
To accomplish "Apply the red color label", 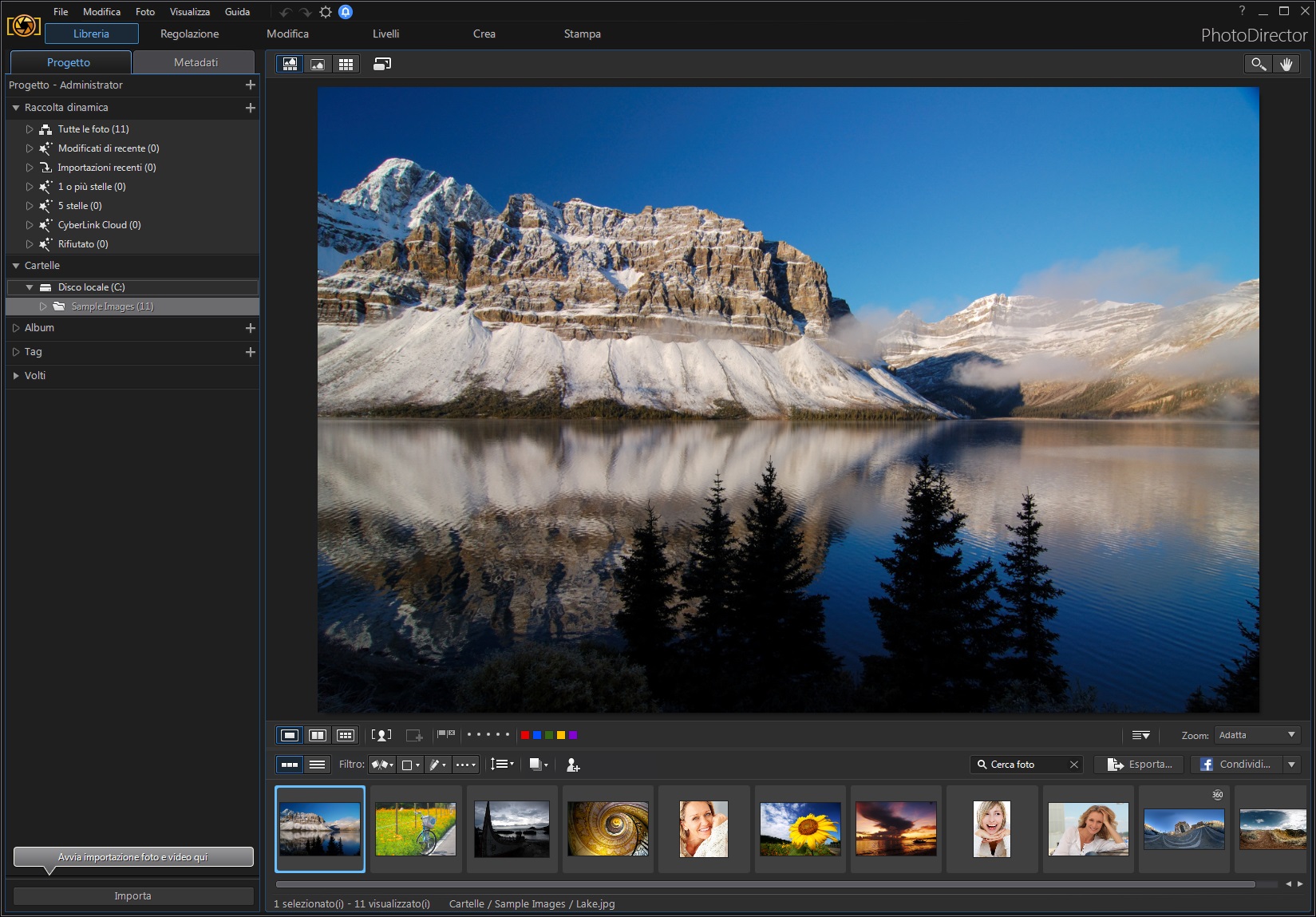I will point(525,735).
